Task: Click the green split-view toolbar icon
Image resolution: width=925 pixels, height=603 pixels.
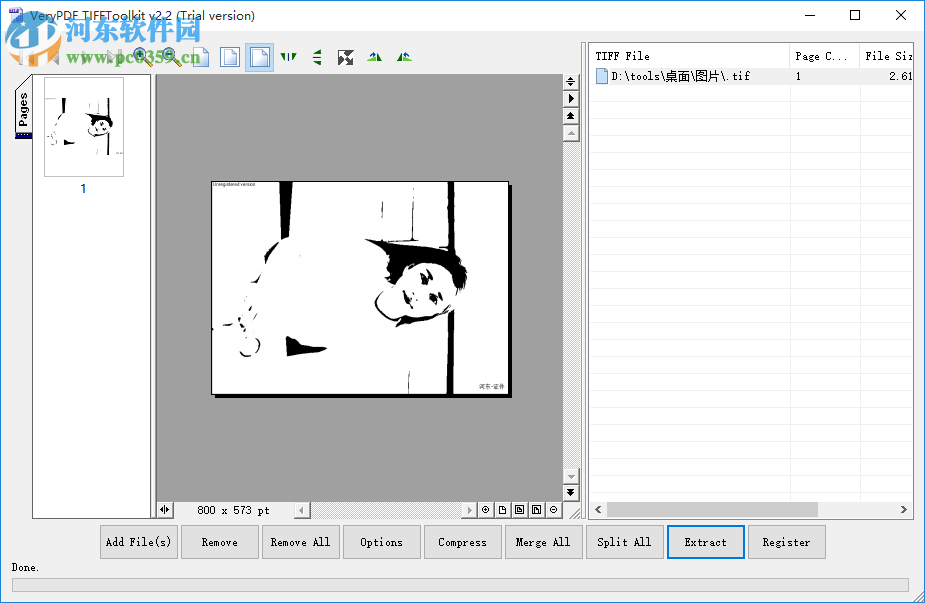Action: (317, 57)
